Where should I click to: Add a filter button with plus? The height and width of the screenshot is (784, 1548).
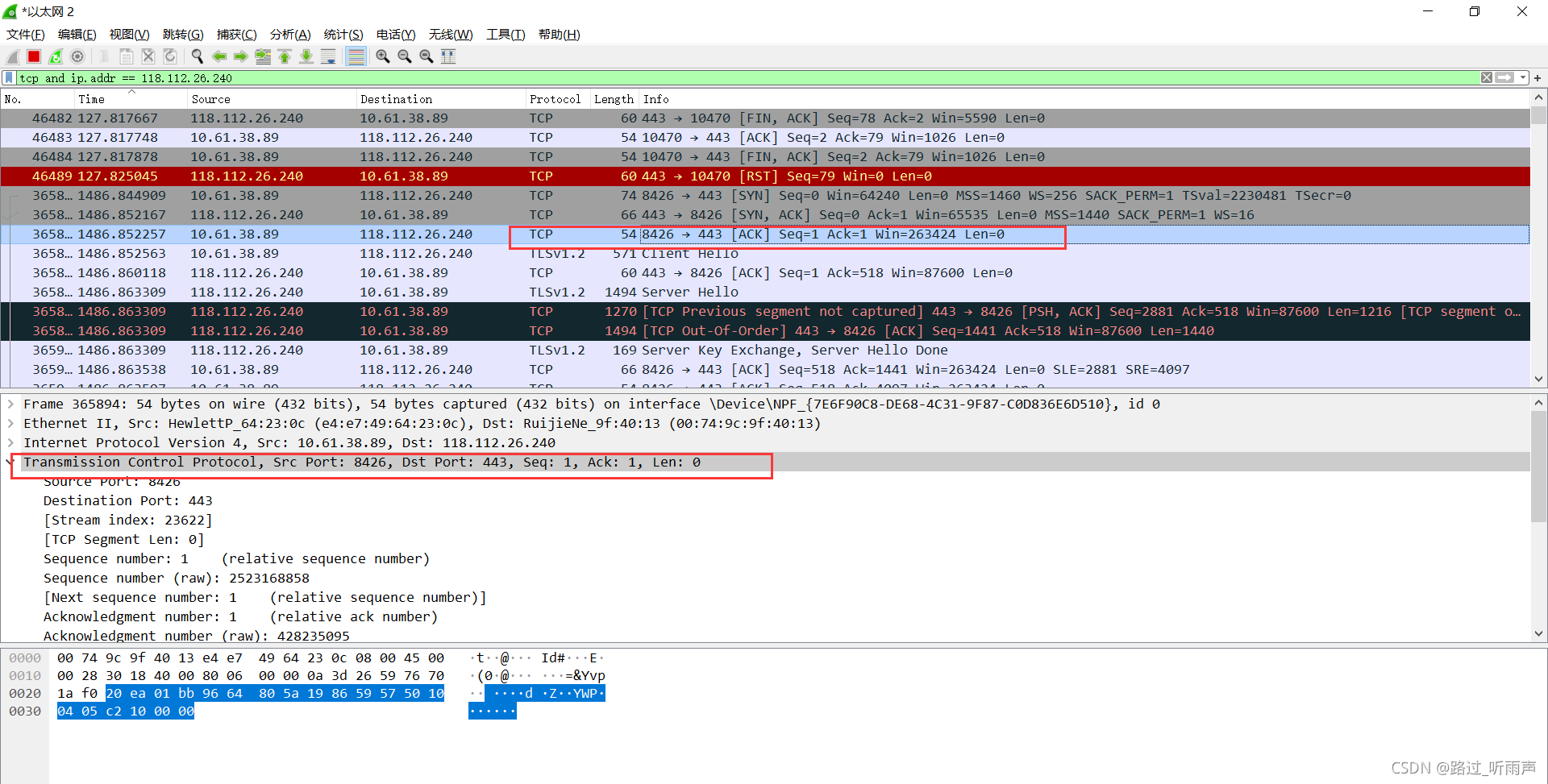[1538, 78]
